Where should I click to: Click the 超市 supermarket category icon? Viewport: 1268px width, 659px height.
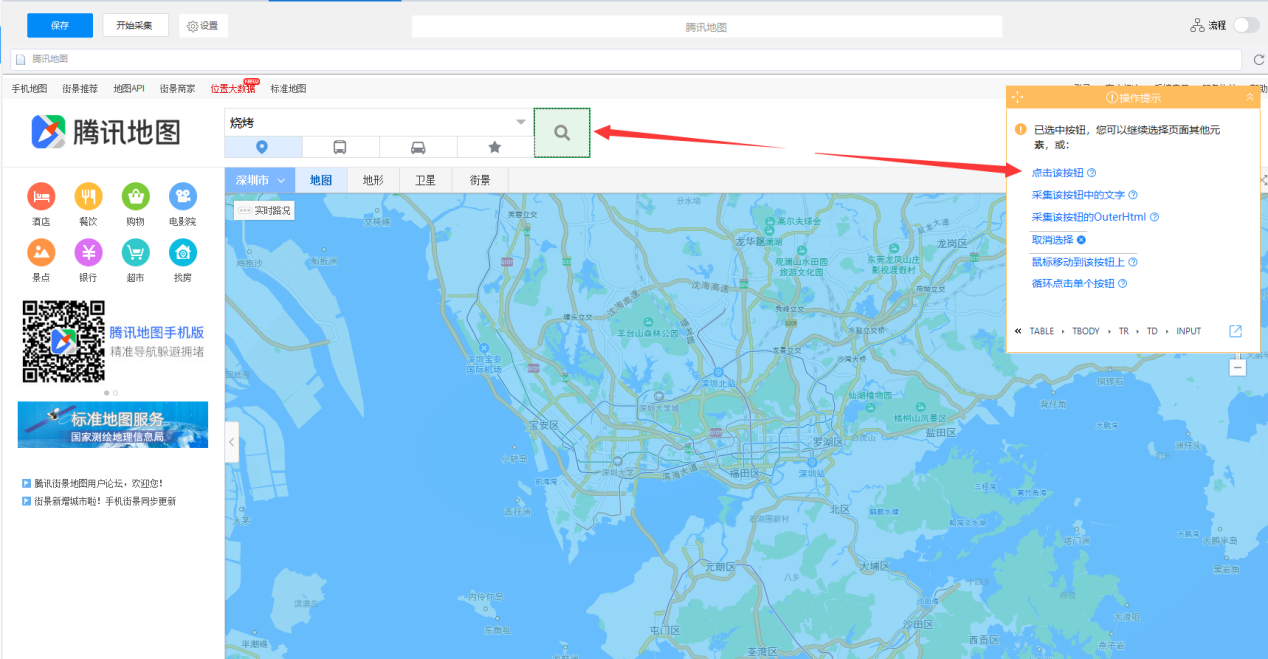(135, 252)
